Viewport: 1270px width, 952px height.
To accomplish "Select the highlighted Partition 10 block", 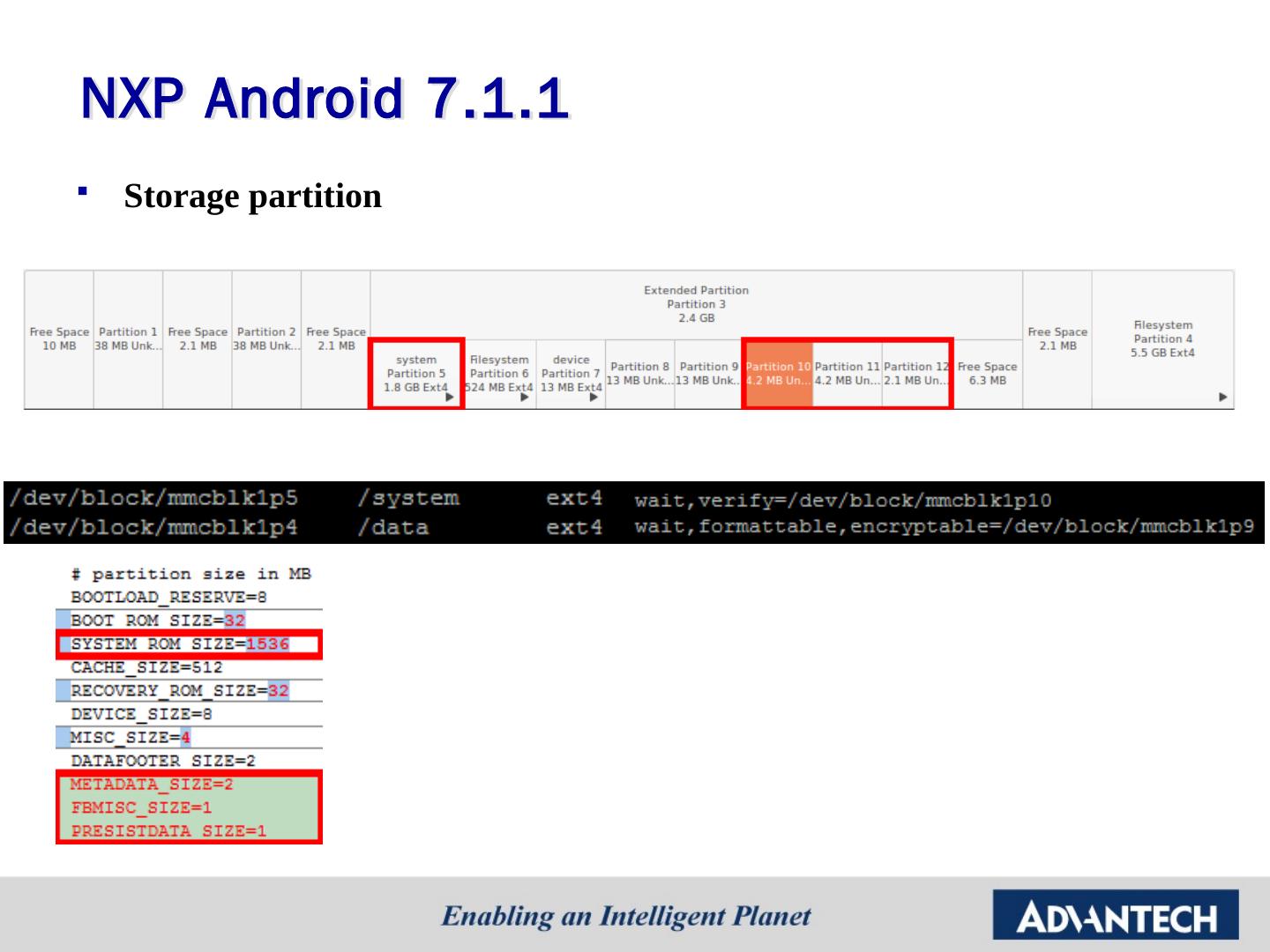I will click(x=778, y=374).
